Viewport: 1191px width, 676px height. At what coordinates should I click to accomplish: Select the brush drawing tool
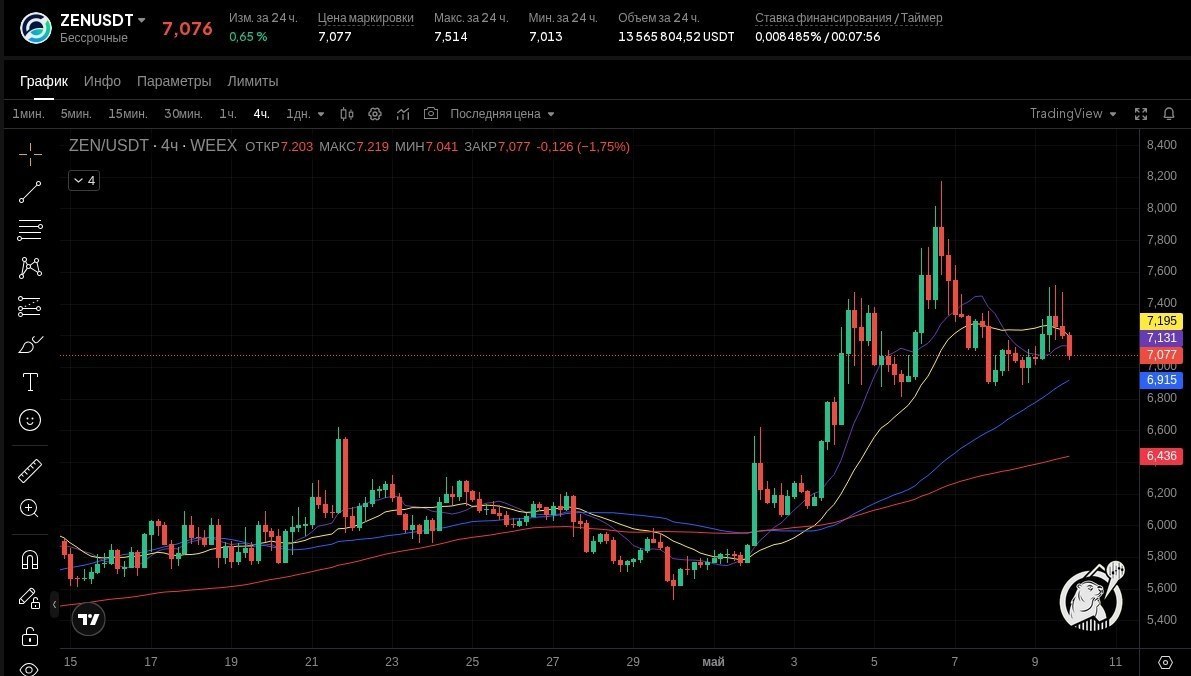(30, 344)
